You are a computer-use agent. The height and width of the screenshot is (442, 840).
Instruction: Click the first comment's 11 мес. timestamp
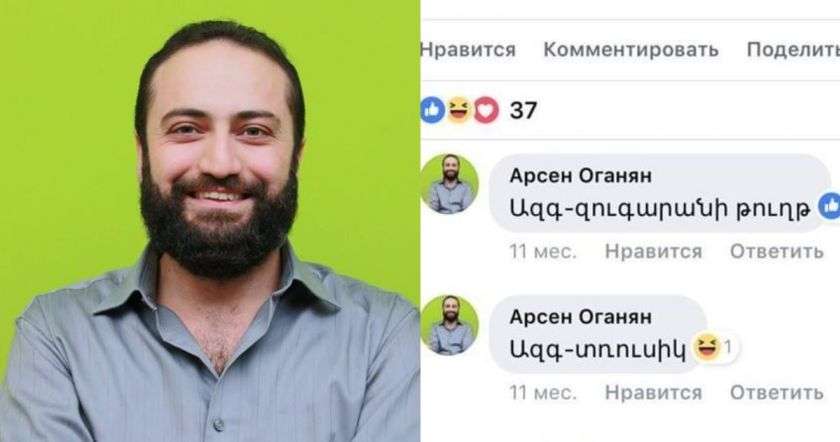pyautogui.click(x=543, y=251)
